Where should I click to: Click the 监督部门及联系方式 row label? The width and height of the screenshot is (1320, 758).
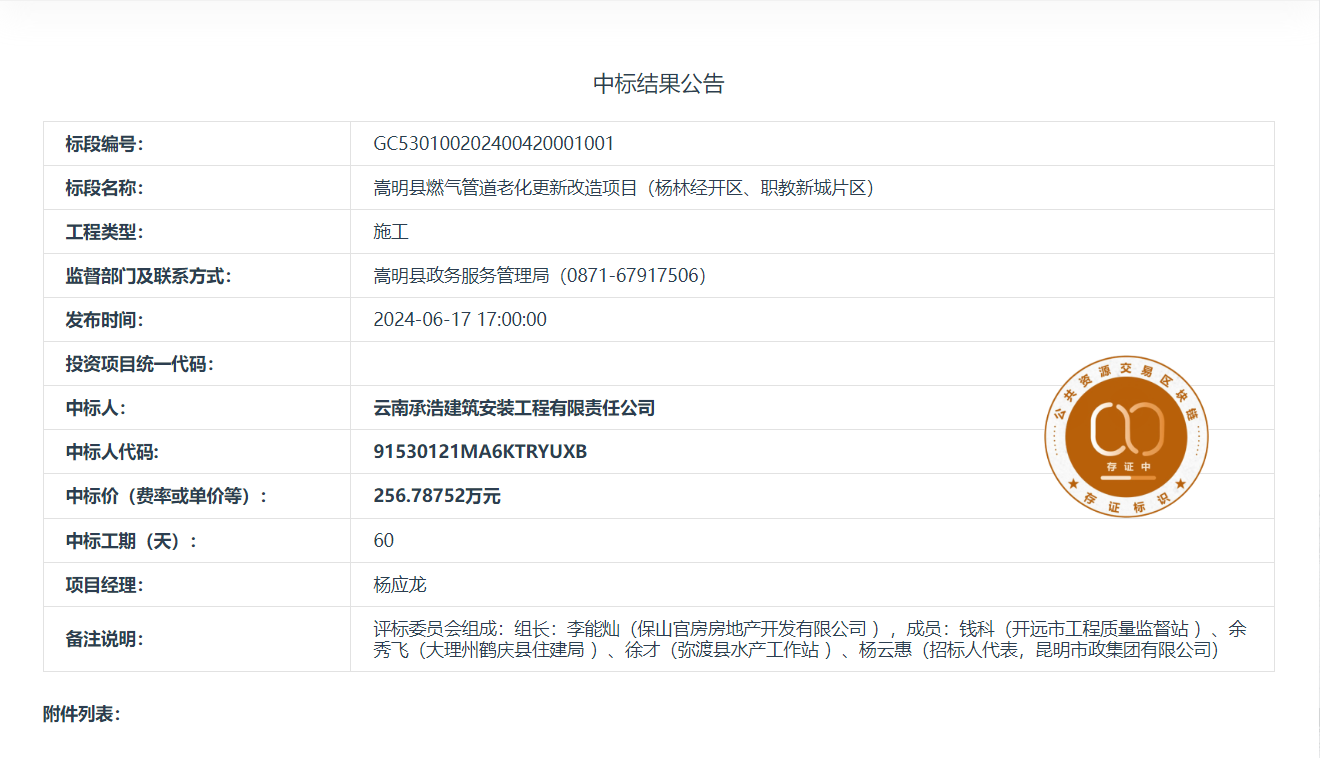(149, 276)
